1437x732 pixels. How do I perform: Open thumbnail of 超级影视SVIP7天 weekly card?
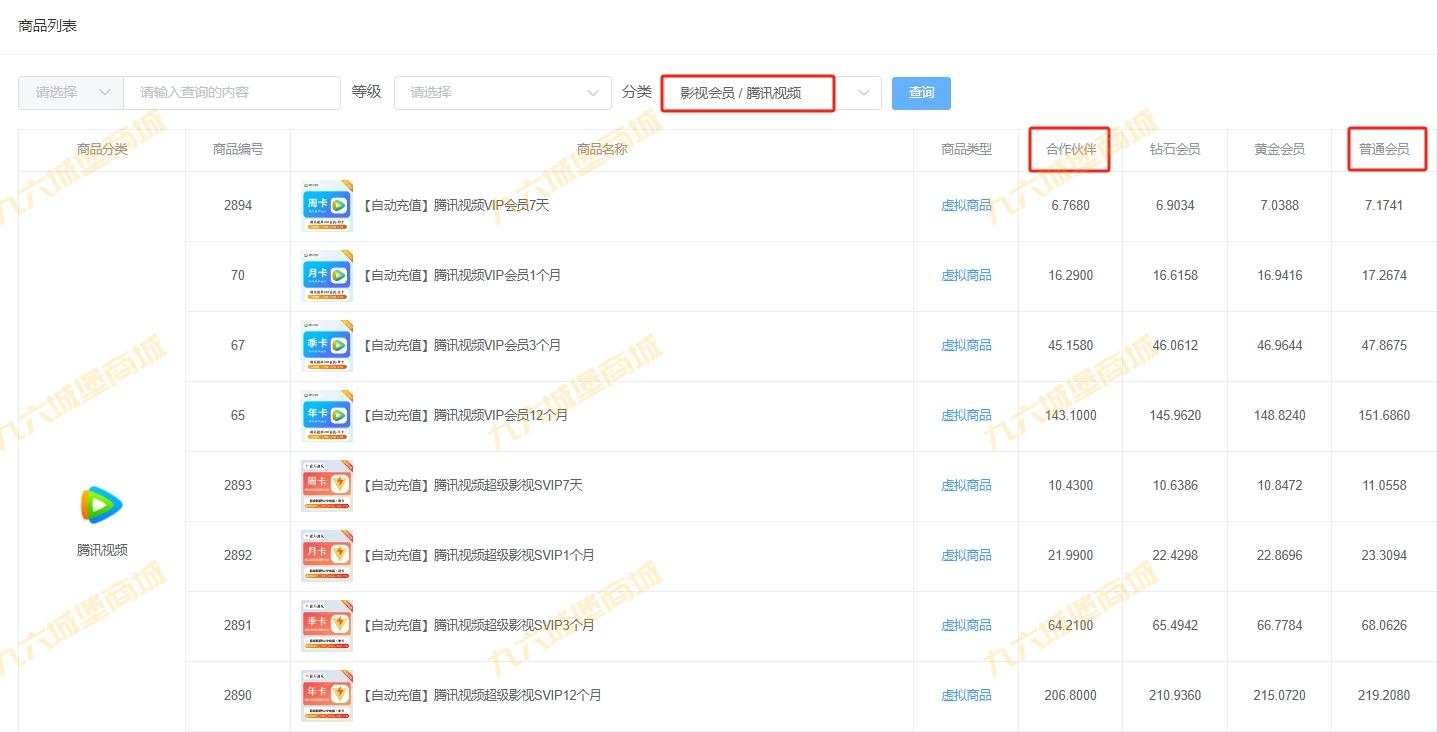point(327,486)
